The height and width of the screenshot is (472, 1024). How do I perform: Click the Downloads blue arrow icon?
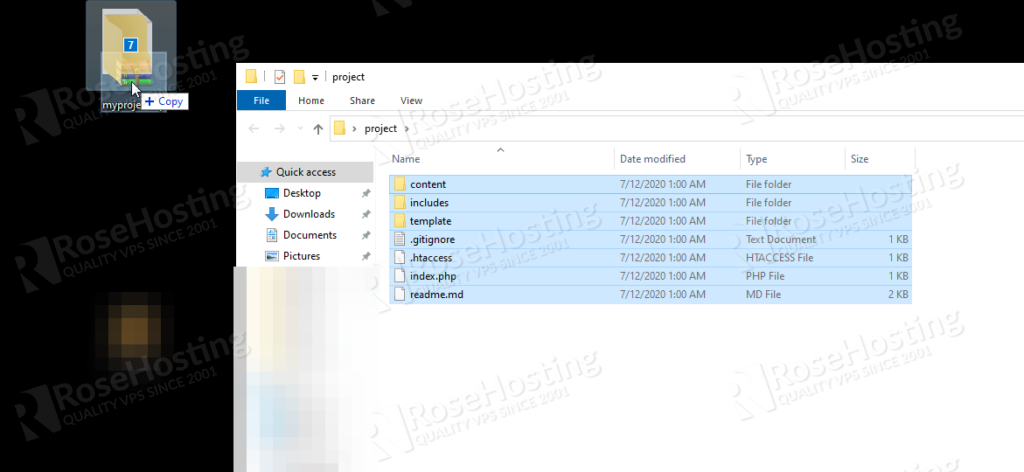pyautogui.click(x=272, y=214)
